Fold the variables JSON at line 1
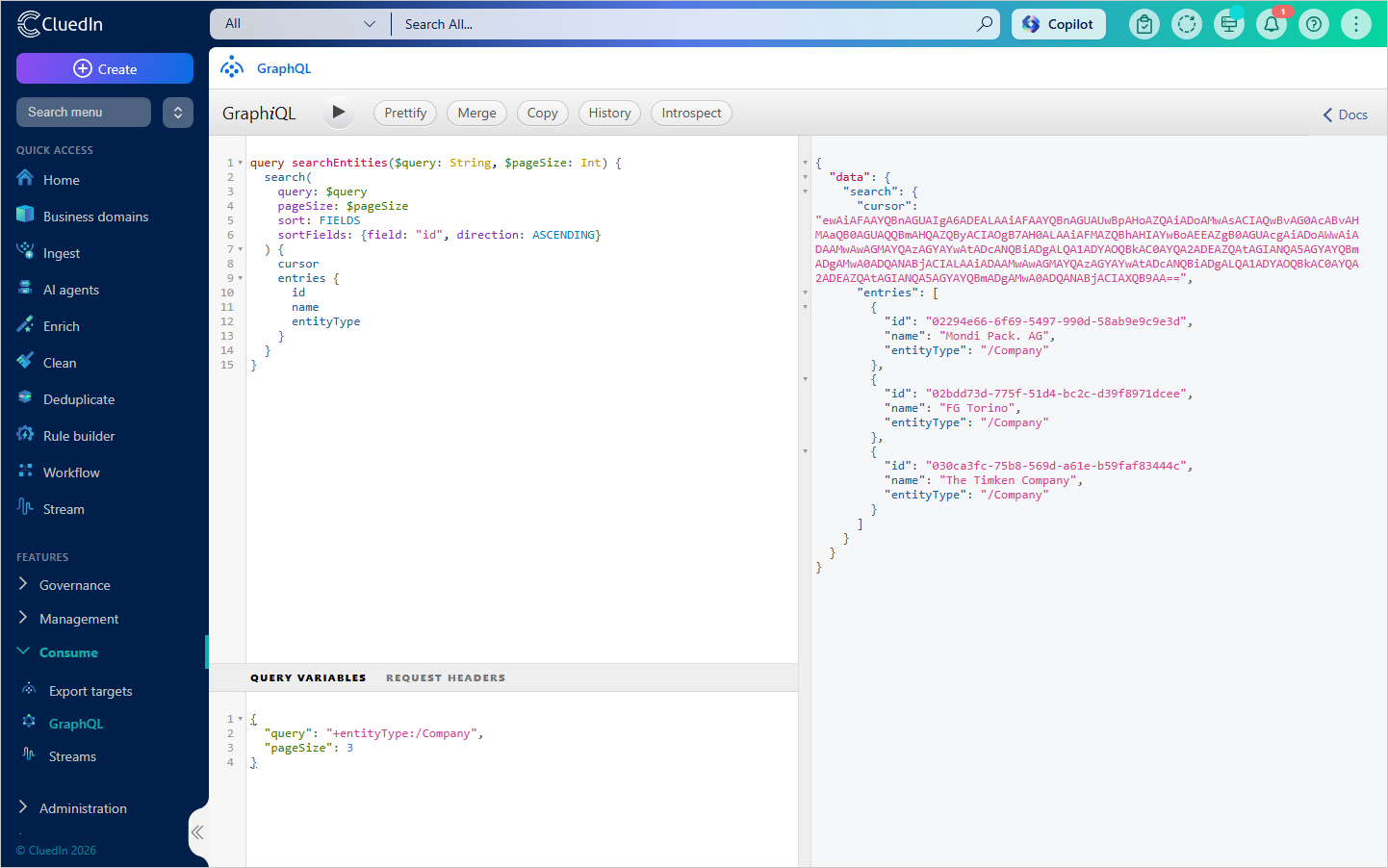1388x868 pixels. (x=241, y=719)
